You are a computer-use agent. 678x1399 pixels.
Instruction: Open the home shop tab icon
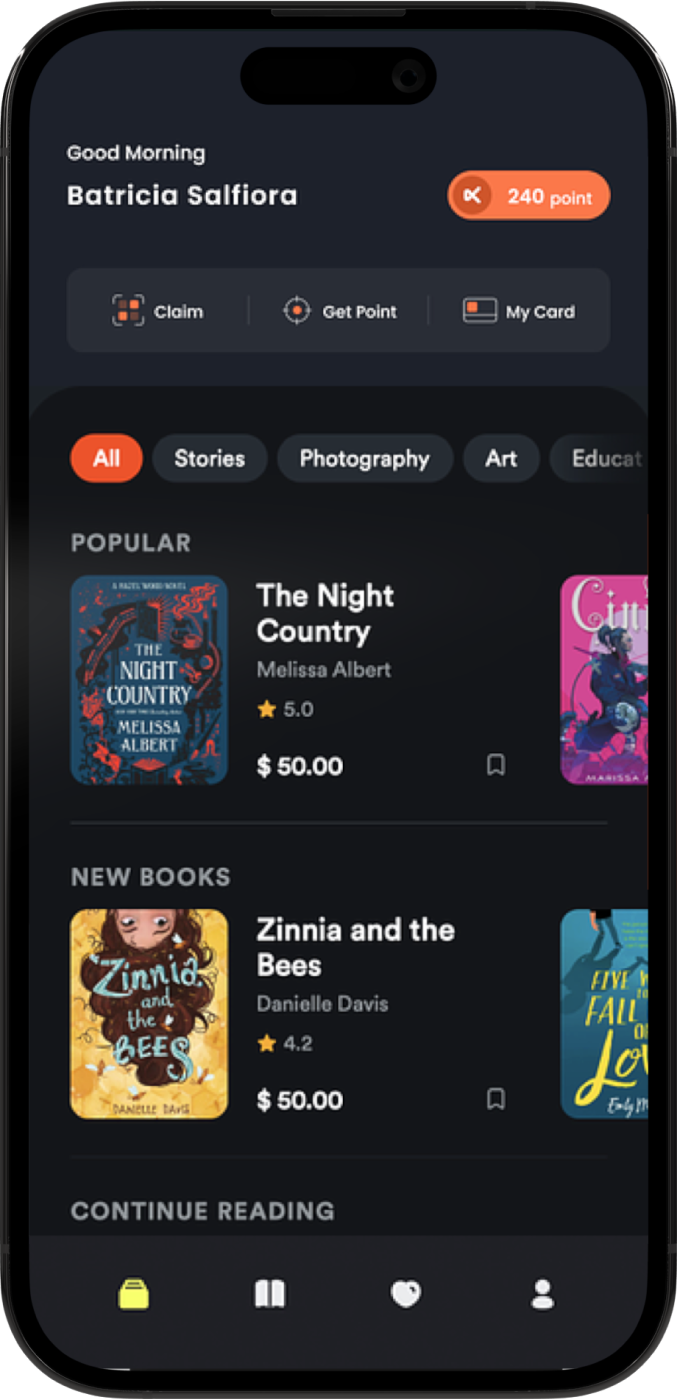tap(134, 1294)
